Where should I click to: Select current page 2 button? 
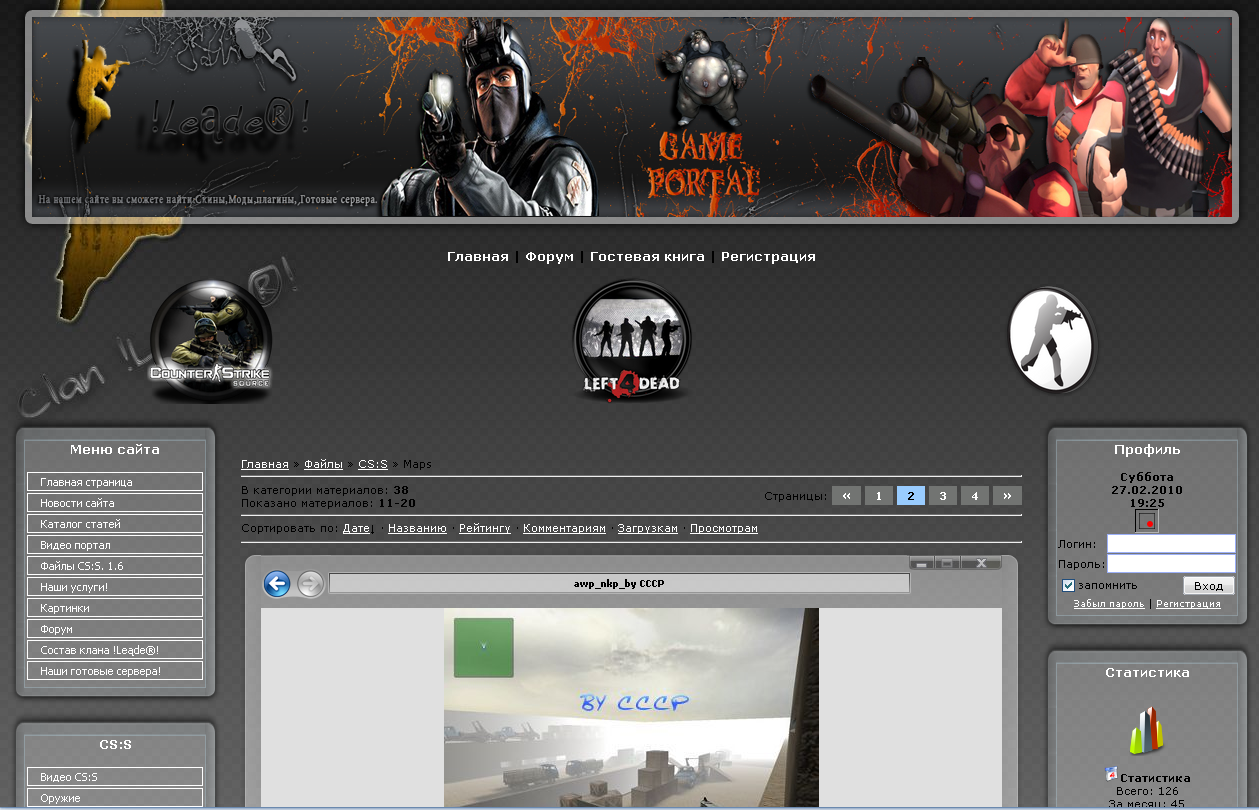[x=911, y=495]
